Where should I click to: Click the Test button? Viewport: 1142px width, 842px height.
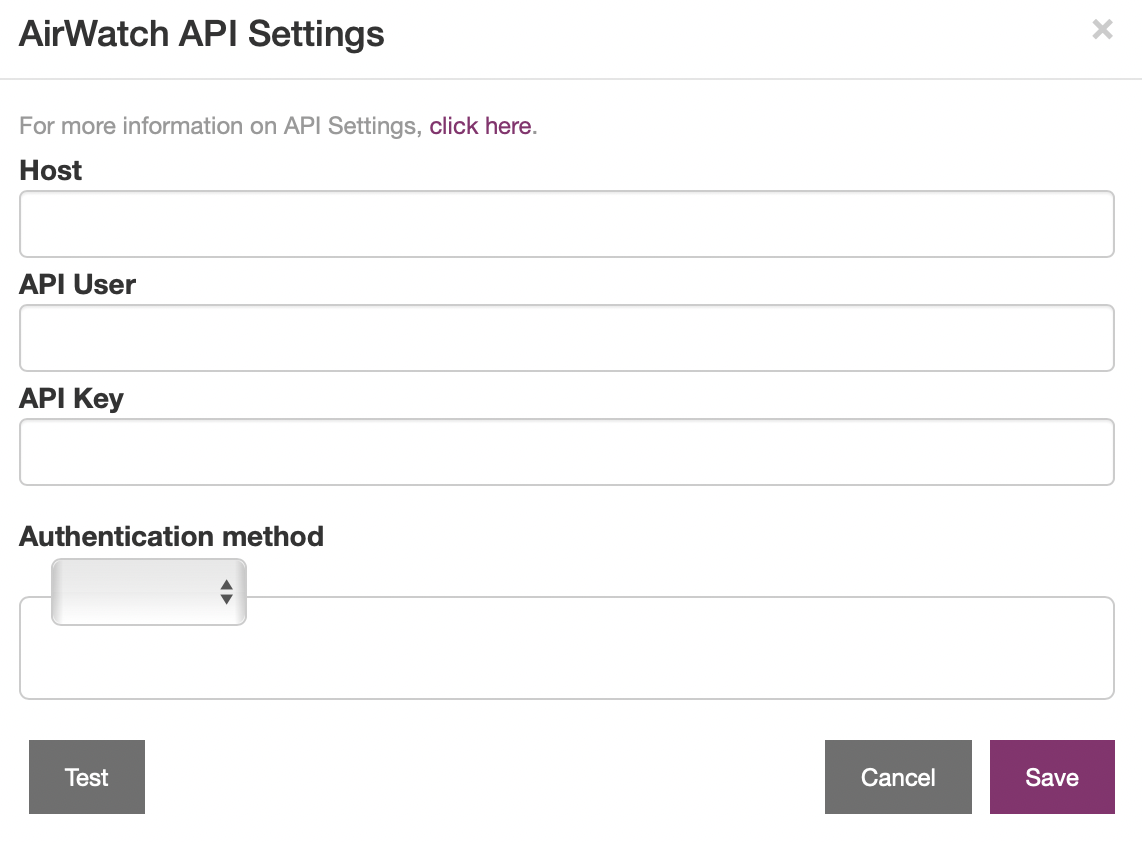tap(87, 777)
